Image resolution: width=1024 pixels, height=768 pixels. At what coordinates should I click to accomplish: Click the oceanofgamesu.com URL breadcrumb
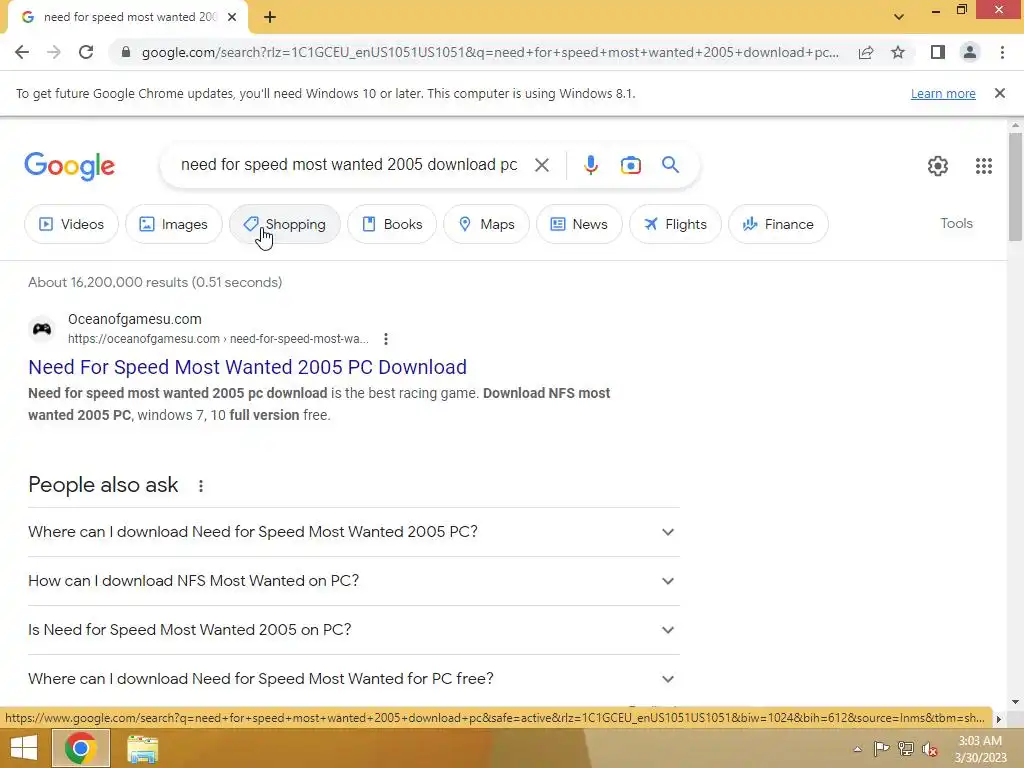pyautogui.click(x=218, y=339)
